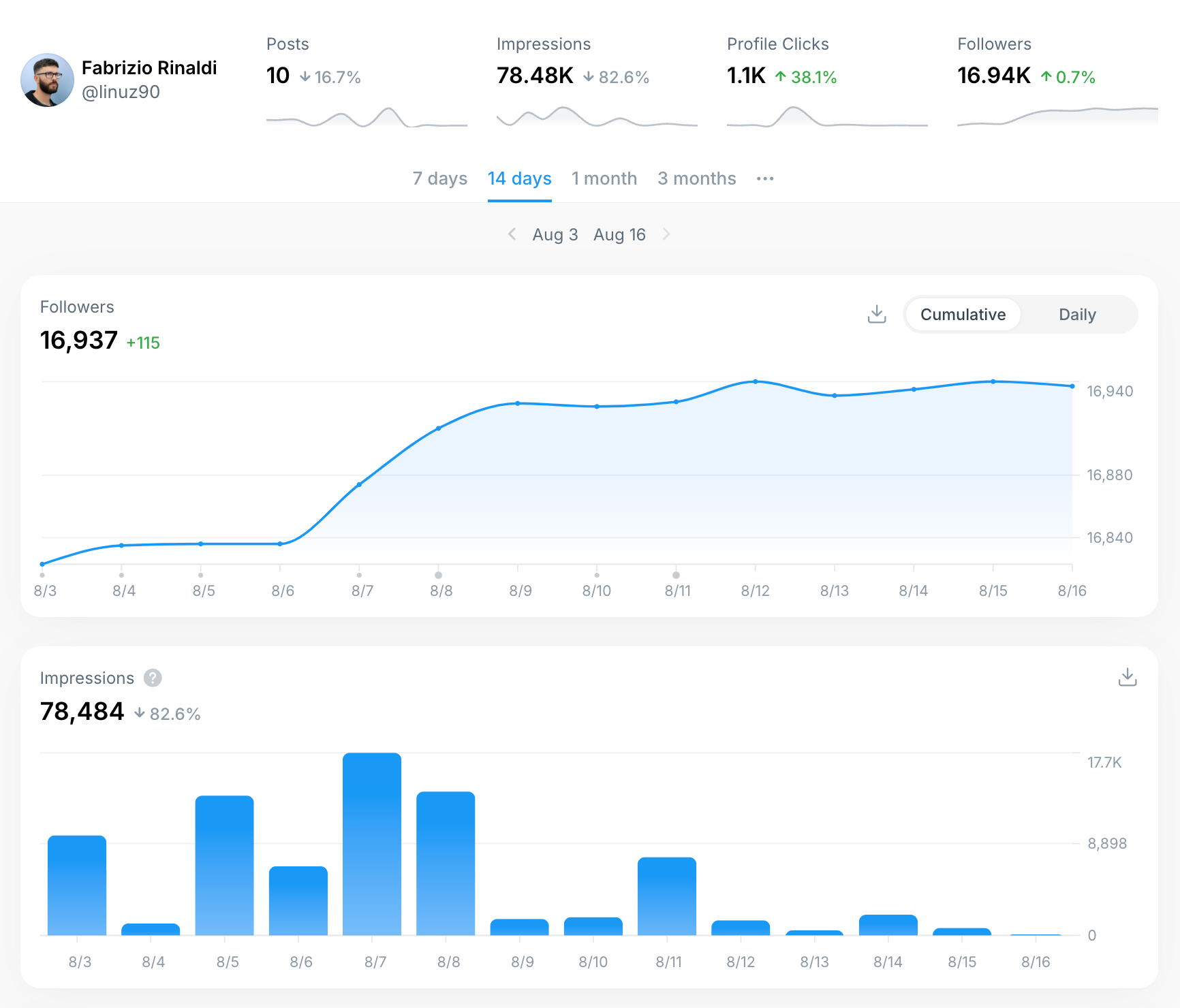Open more time range options

click(765, 178)
